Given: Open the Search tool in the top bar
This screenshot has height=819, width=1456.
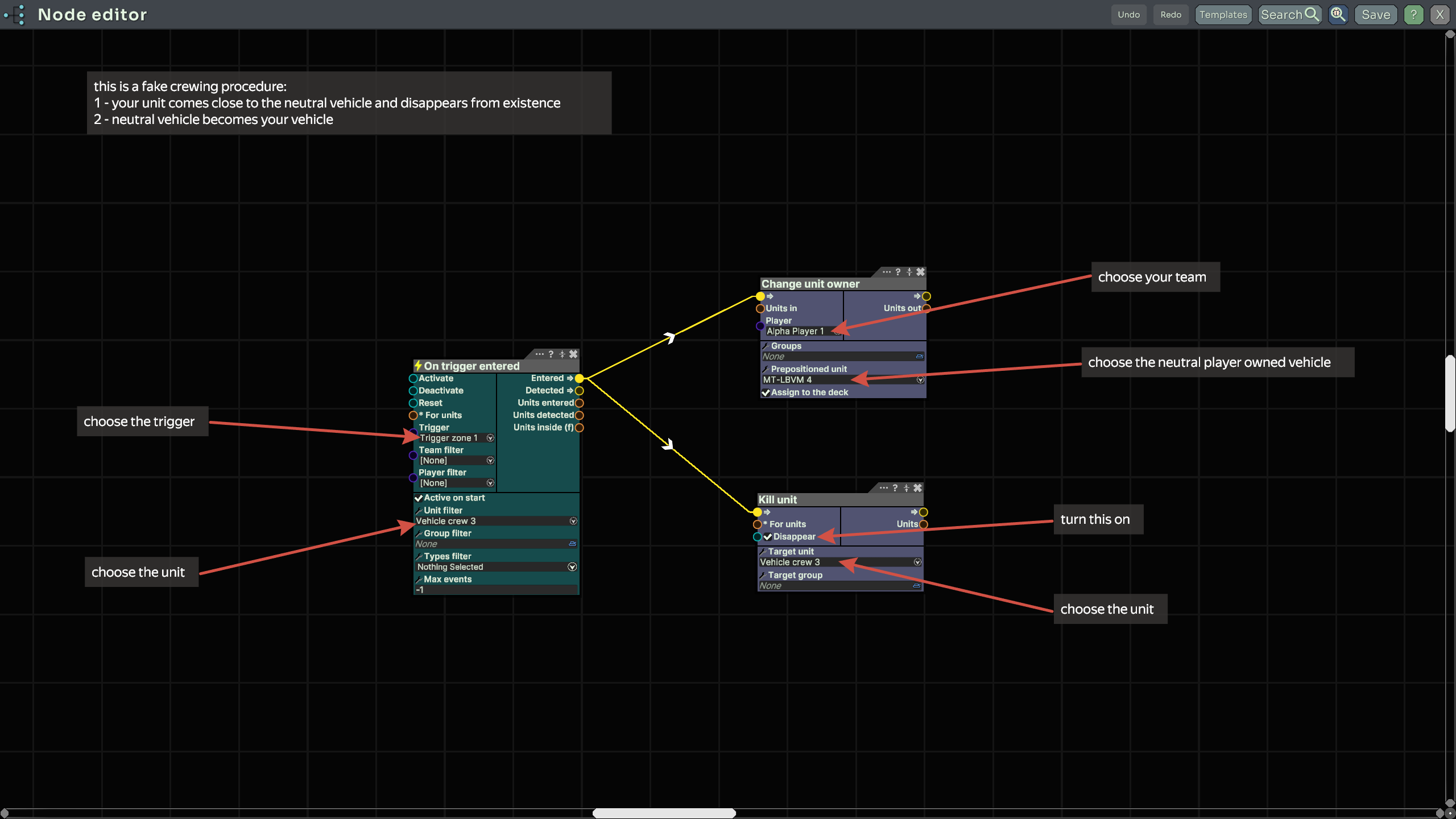Looking at the screenshot, I should pos(1289,15).
